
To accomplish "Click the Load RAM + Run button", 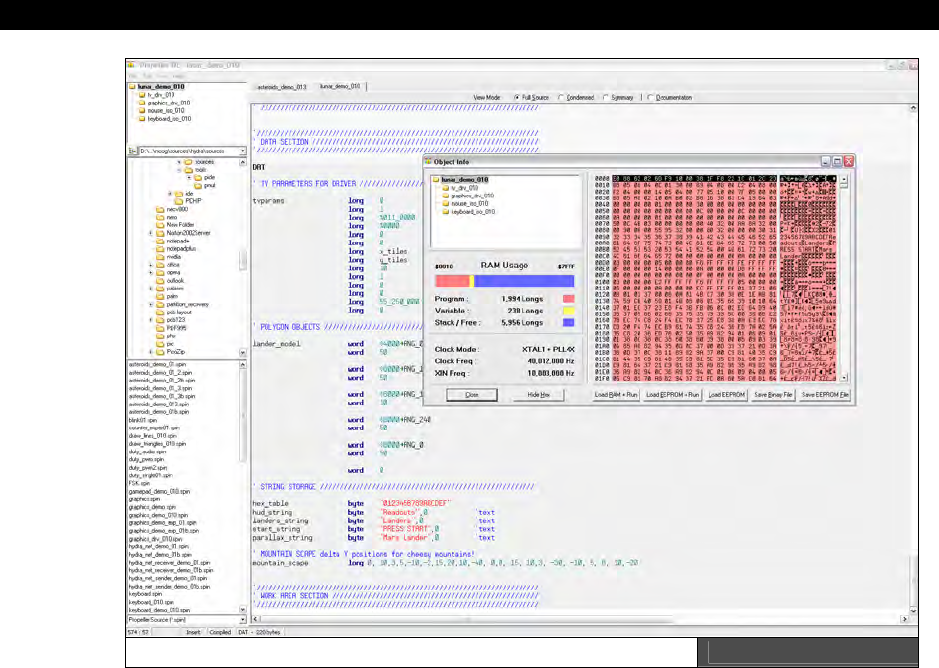I will pos(614,395).
